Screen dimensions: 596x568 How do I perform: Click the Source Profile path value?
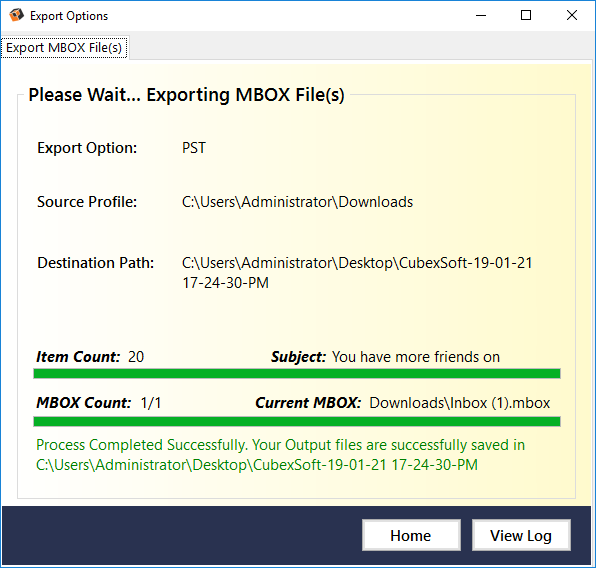(x=297, y=202)
